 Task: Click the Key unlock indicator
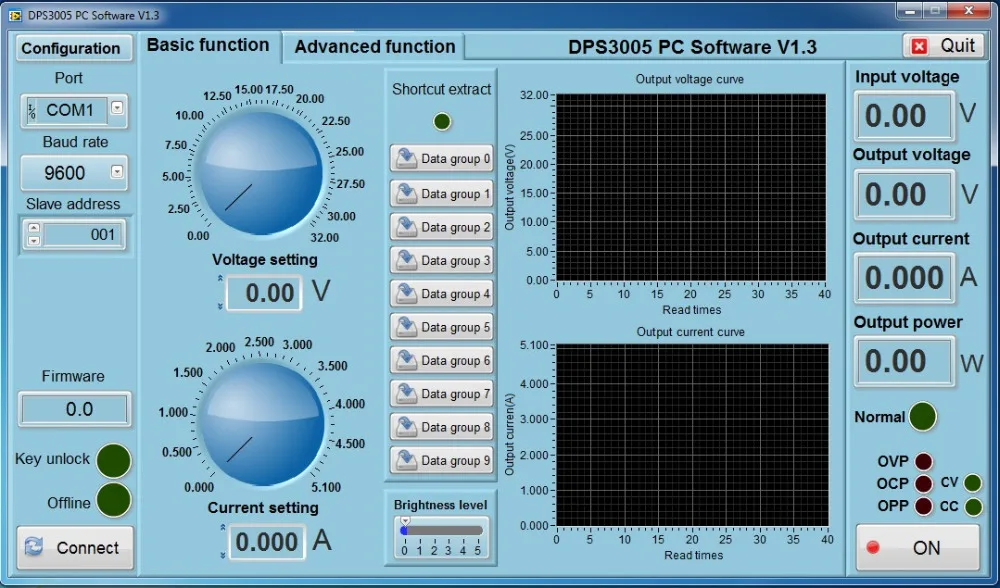tap(112, 461)
